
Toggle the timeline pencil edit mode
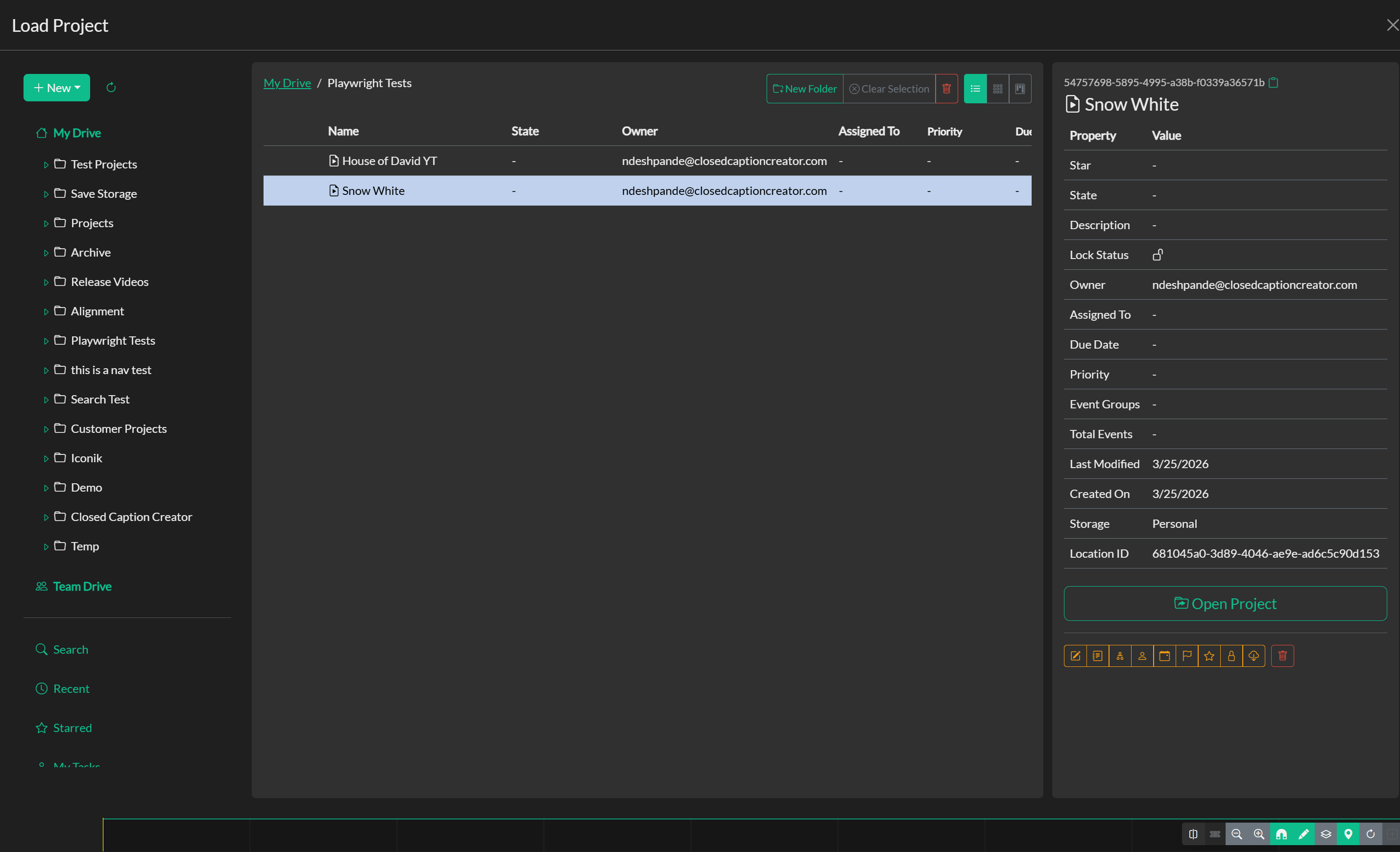1303,834
